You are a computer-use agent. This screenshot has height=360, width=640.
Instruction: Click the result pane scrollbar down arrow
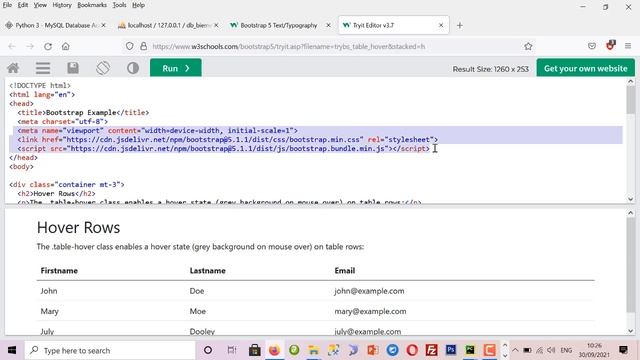pos(631,331)
